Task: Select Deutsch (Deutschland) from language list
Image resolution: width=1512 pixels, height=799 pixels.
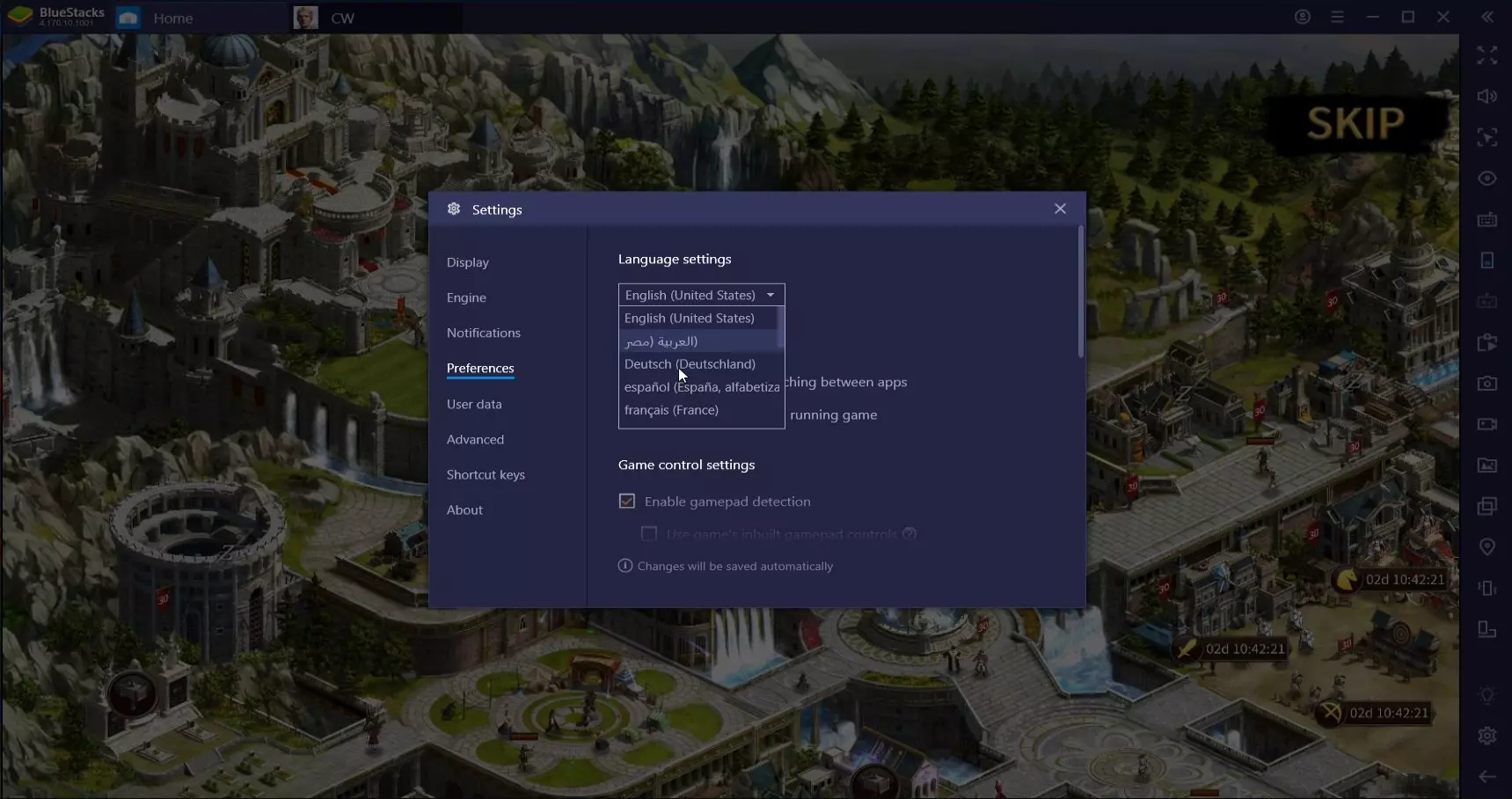Action: pyautogui.click(x=690, y=364)
